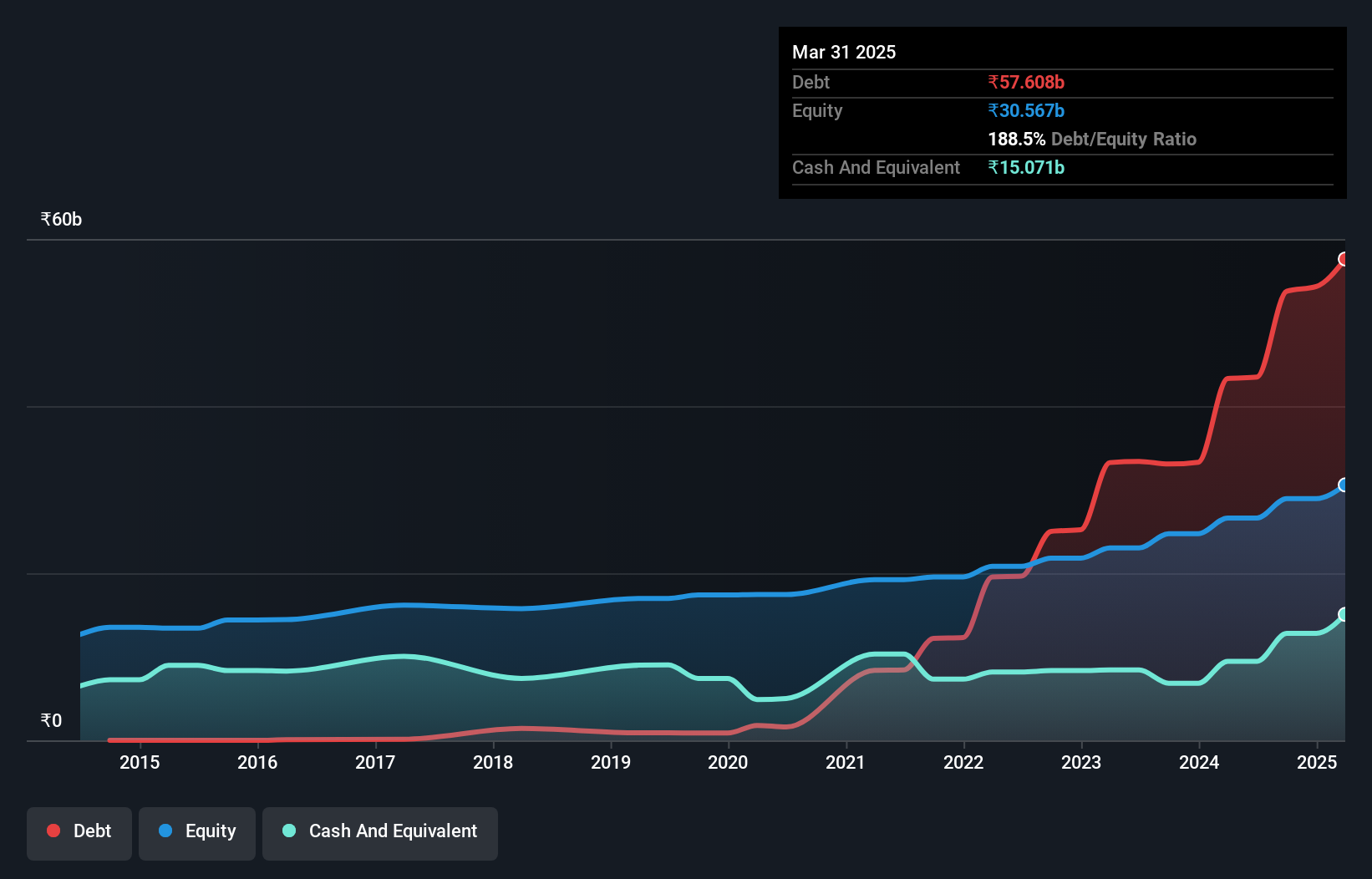Toggle Cash And Equivalent legend button
The image size is (1372, 879).
[380, 833]
